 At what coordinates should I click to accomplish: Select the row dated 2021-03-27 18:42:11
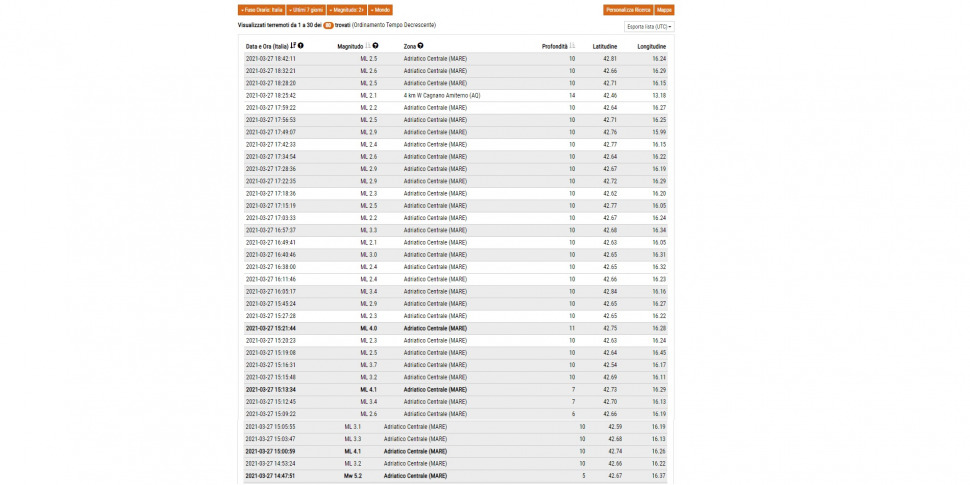coord(455,59)
